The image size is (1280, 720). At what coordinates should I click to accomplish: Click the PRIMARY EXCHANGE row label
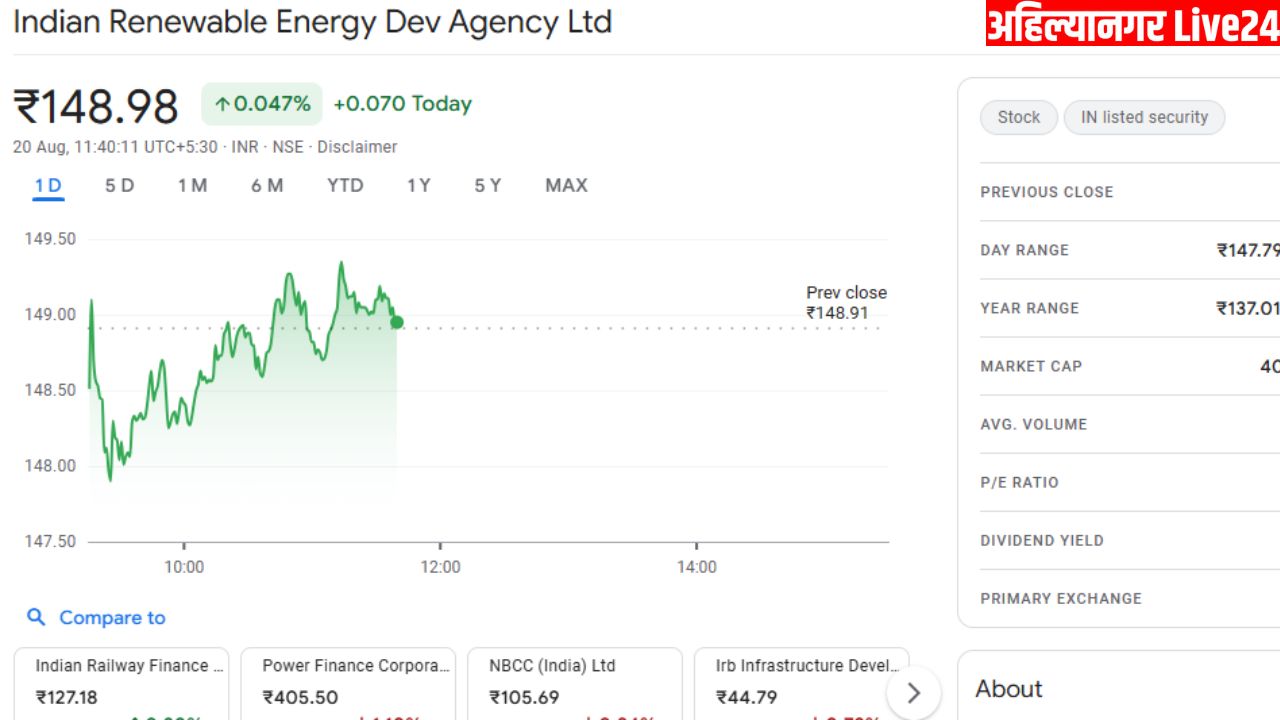click(1060, 598)
